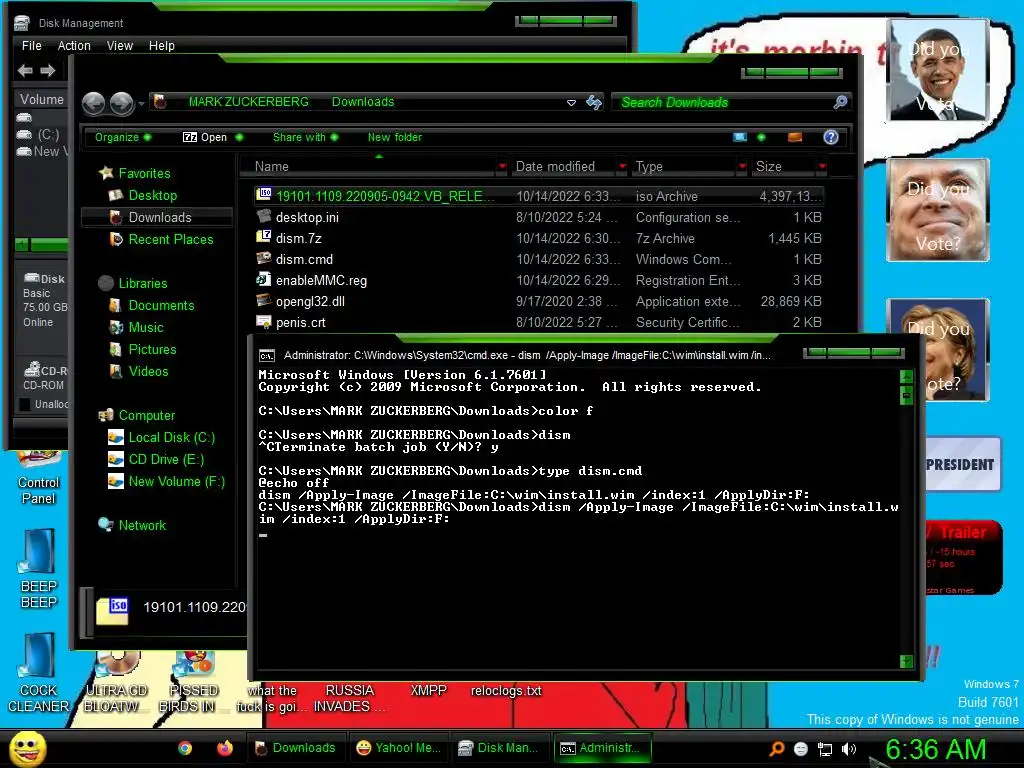The image size is (1024, 768).
Task: Open the address bar history dropdown
Action: 571,103
